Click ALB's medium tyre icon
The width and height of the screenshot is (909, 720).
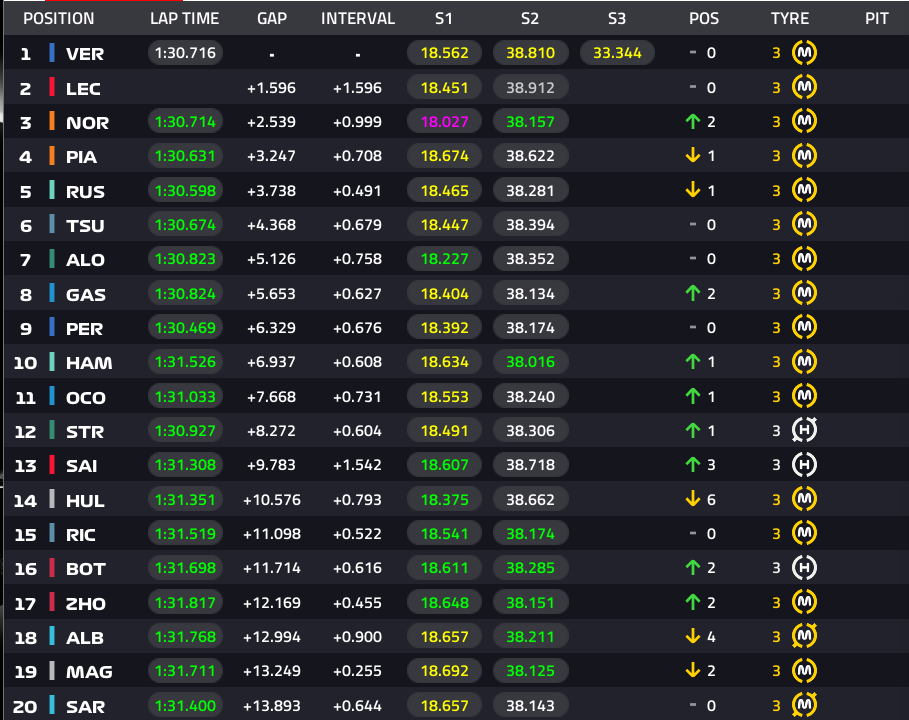click(x=804, y=637)
